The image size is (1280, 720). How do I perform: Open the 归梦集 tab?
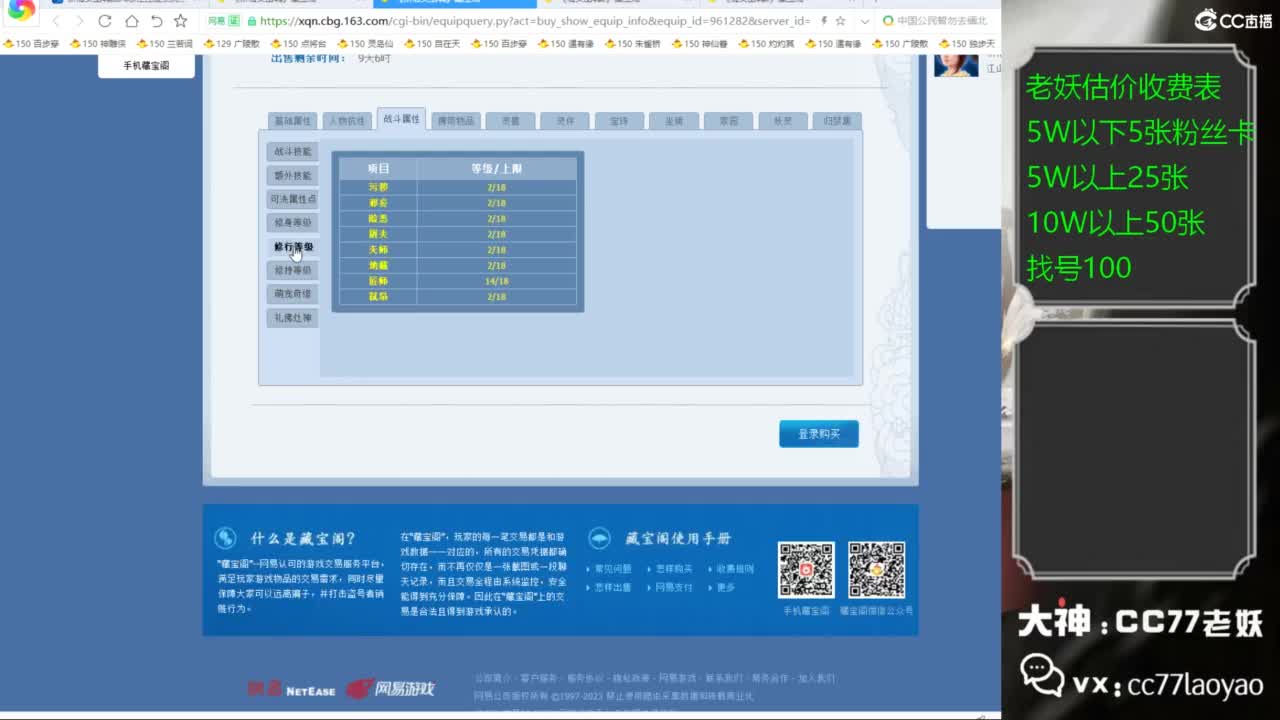(836, 121)
